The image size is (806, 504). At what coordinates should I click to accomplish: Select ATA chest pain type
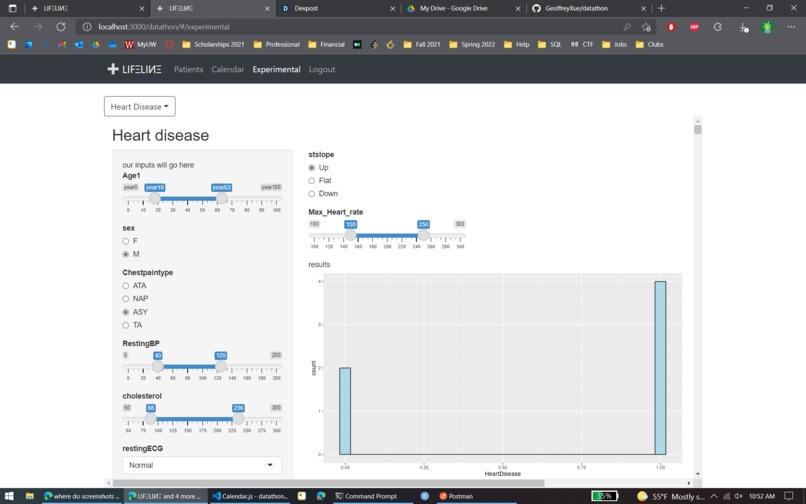(125, 285)
